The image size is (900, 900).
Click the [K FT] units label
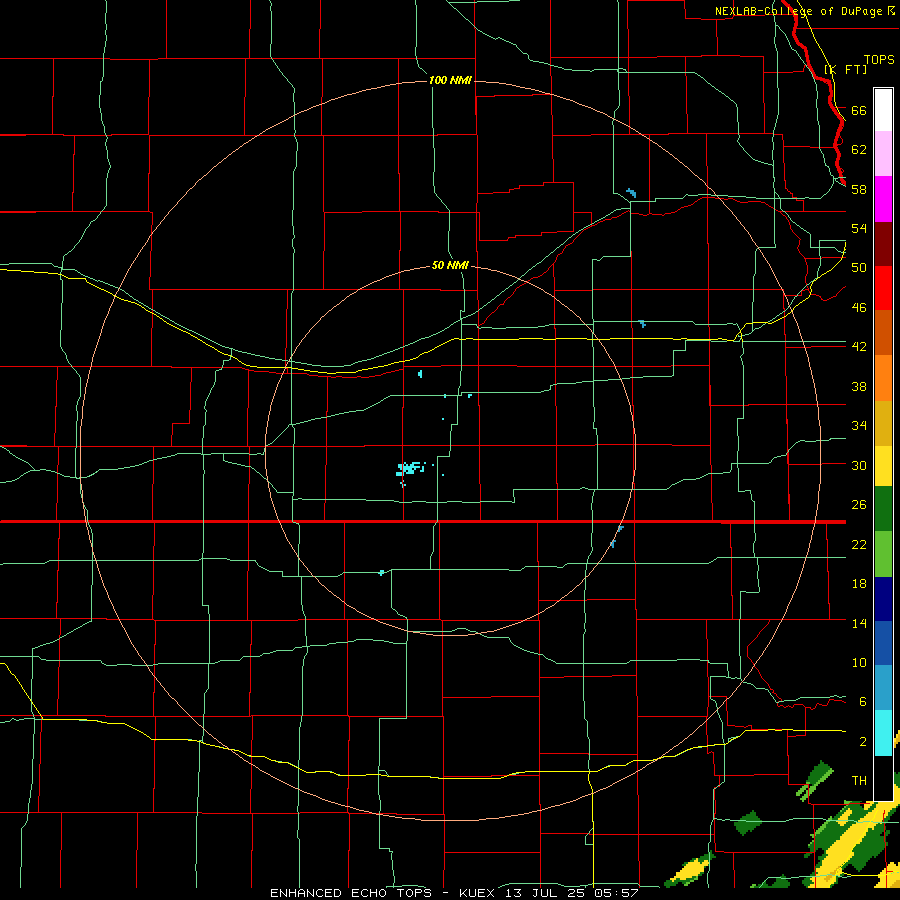click(x=845, y=69)
